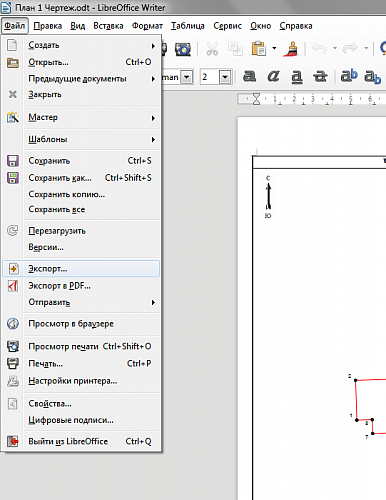
Task: Click the Paste clipboard icon
Action: click(x=259, y=49)
